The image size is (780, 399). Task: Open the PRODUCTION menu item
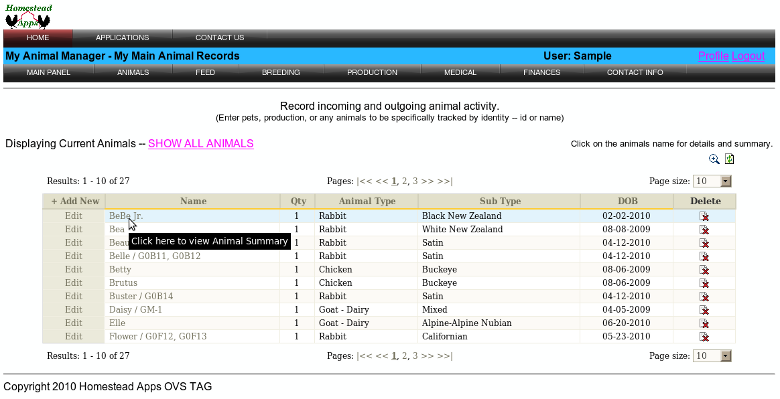pyautogui.click(x=372, y=73)
